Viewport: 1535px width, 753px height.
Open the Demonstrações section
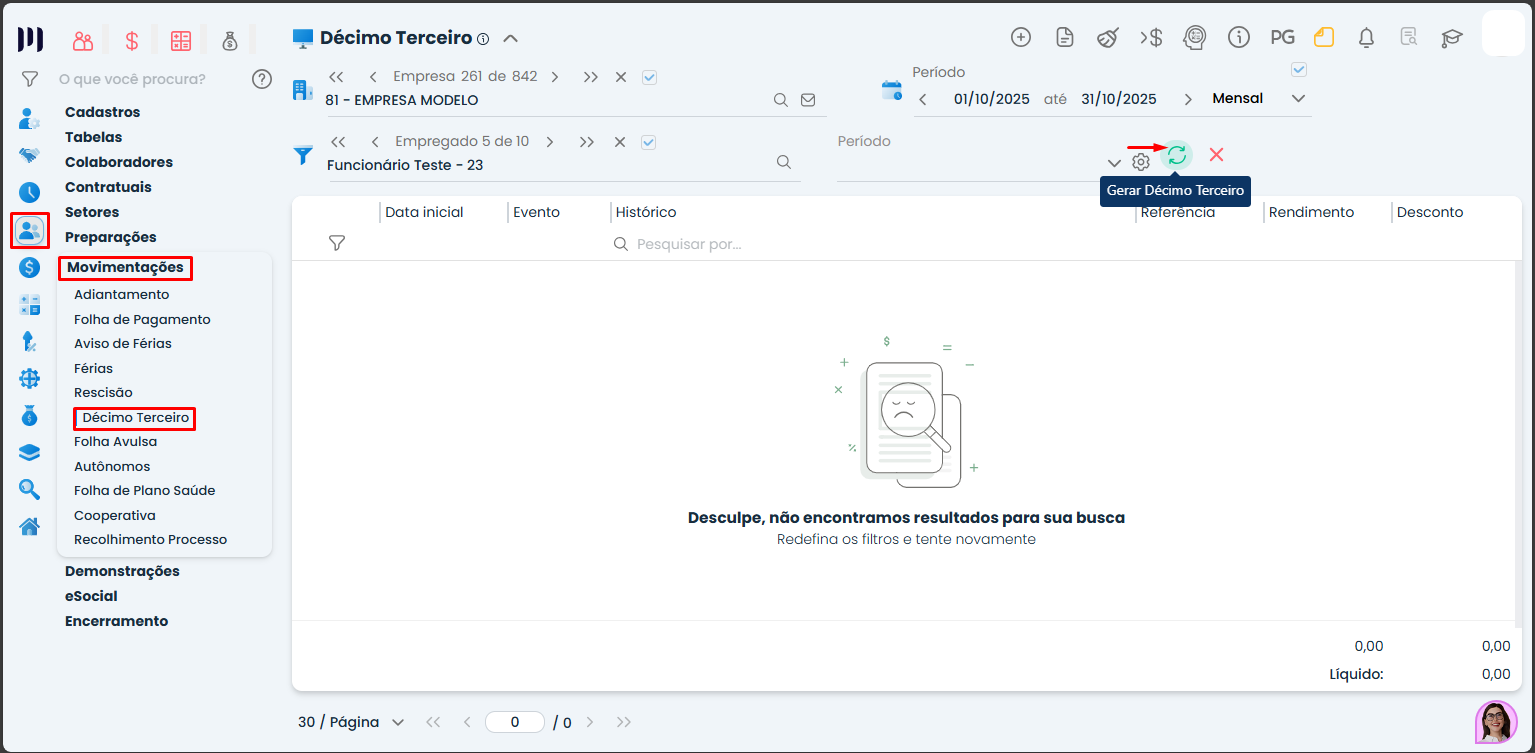pyautogui.click(x=122, y=571)
